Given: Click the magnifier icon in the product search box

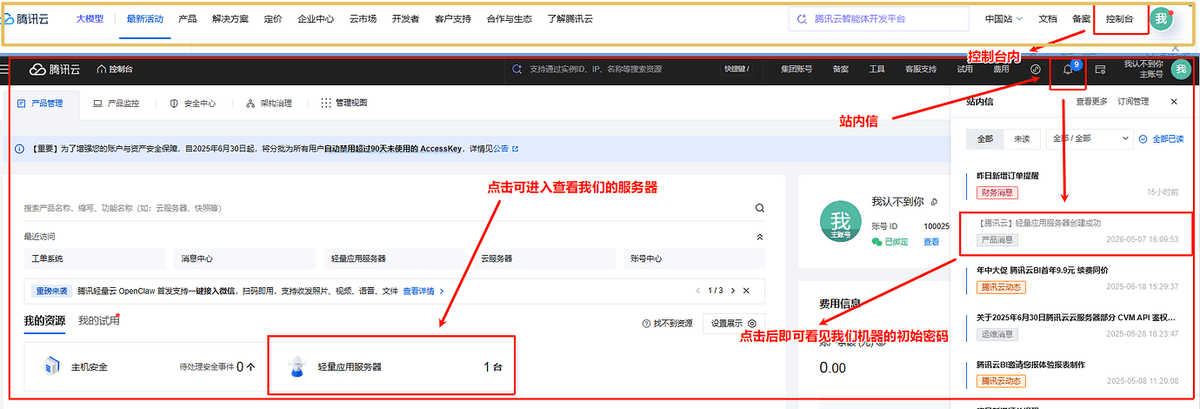Looking at the screenshot, I should point(759,208).
